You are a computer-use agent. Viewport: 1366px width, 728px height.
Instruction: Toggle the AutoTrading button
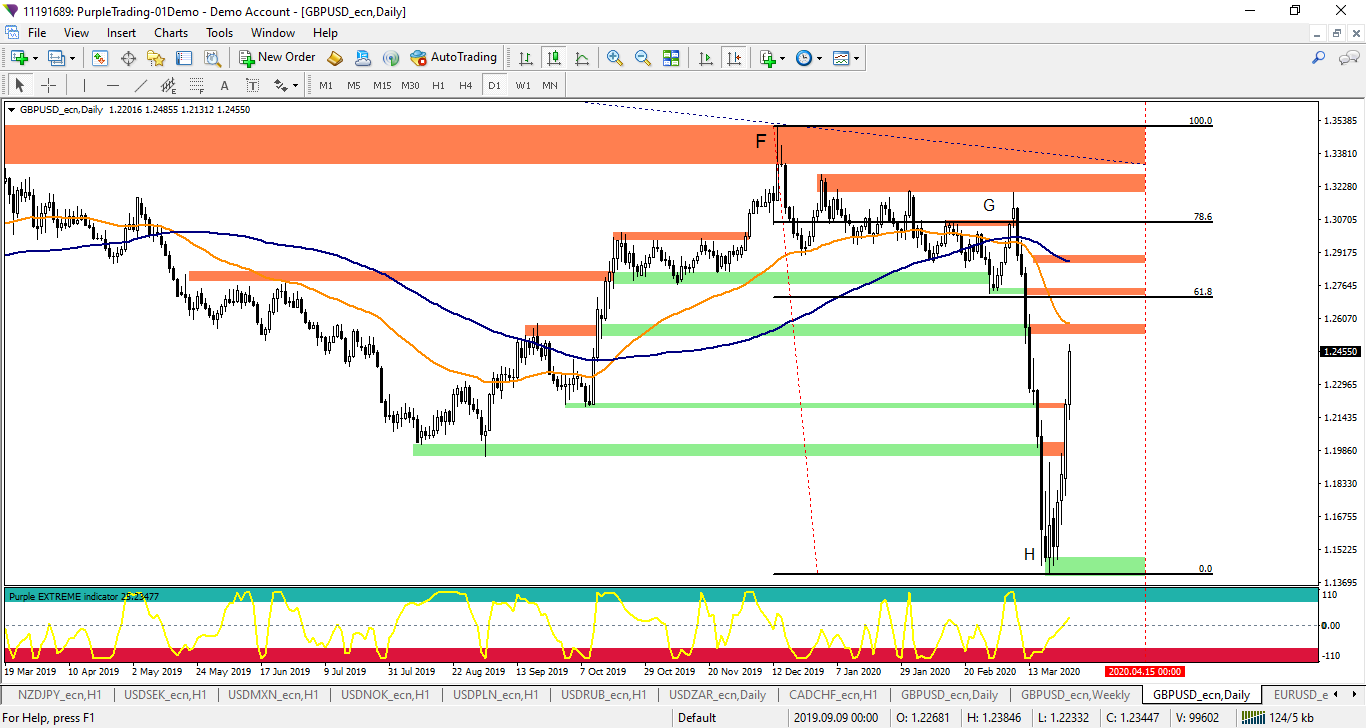click(x=453, y=58)
